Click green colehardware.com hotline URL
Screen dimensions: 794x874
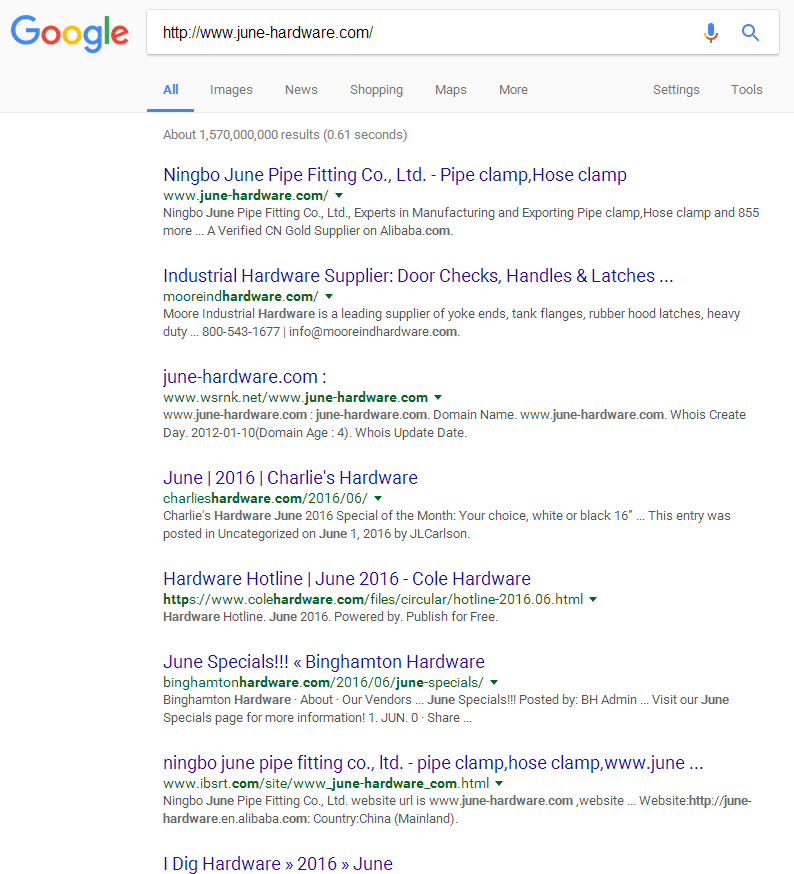[x=373, y=599]
